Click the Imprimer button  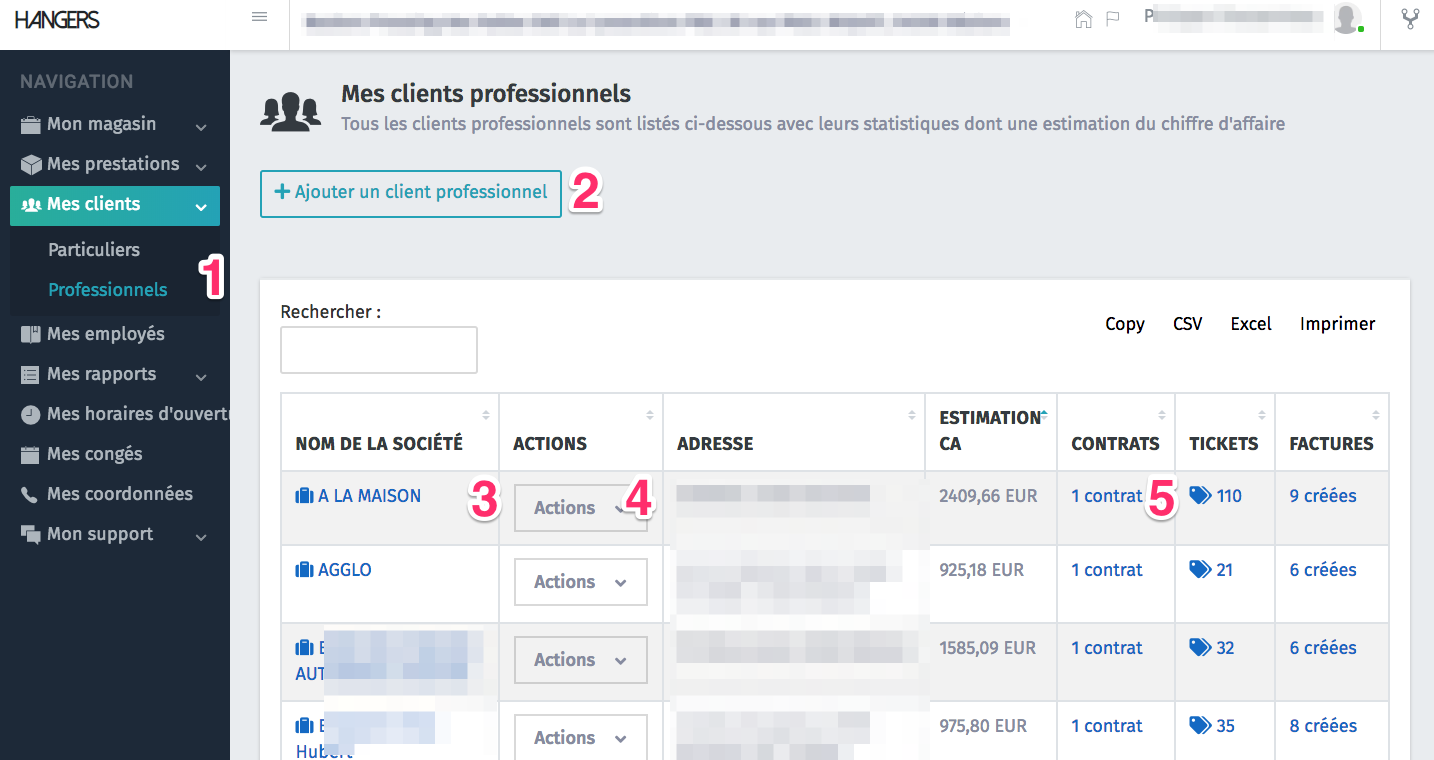[1338, 324]
